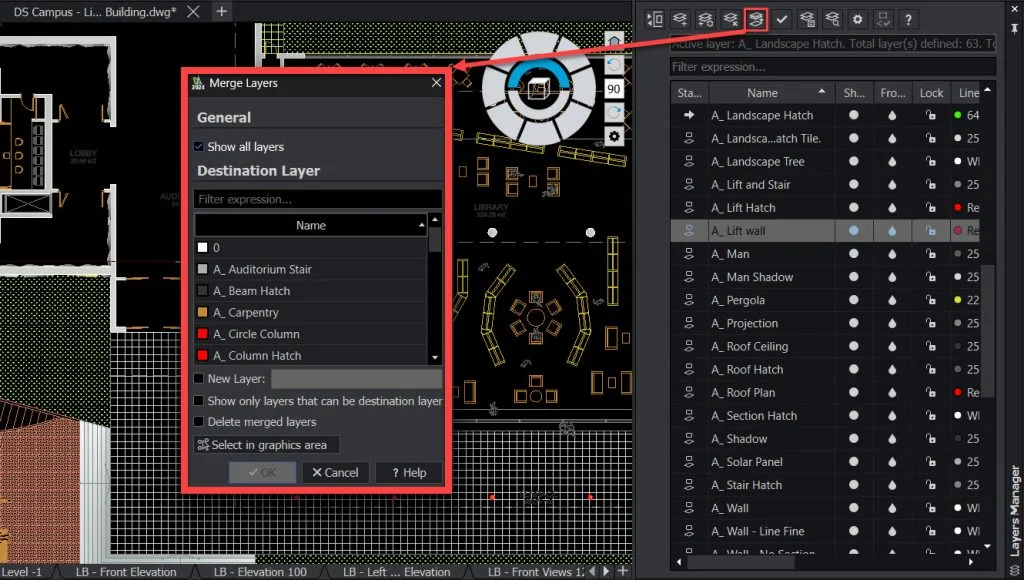Click the Delete Layer icon with x mark
The height and width of the screenshot is (580, 1024).
[731, 19]
